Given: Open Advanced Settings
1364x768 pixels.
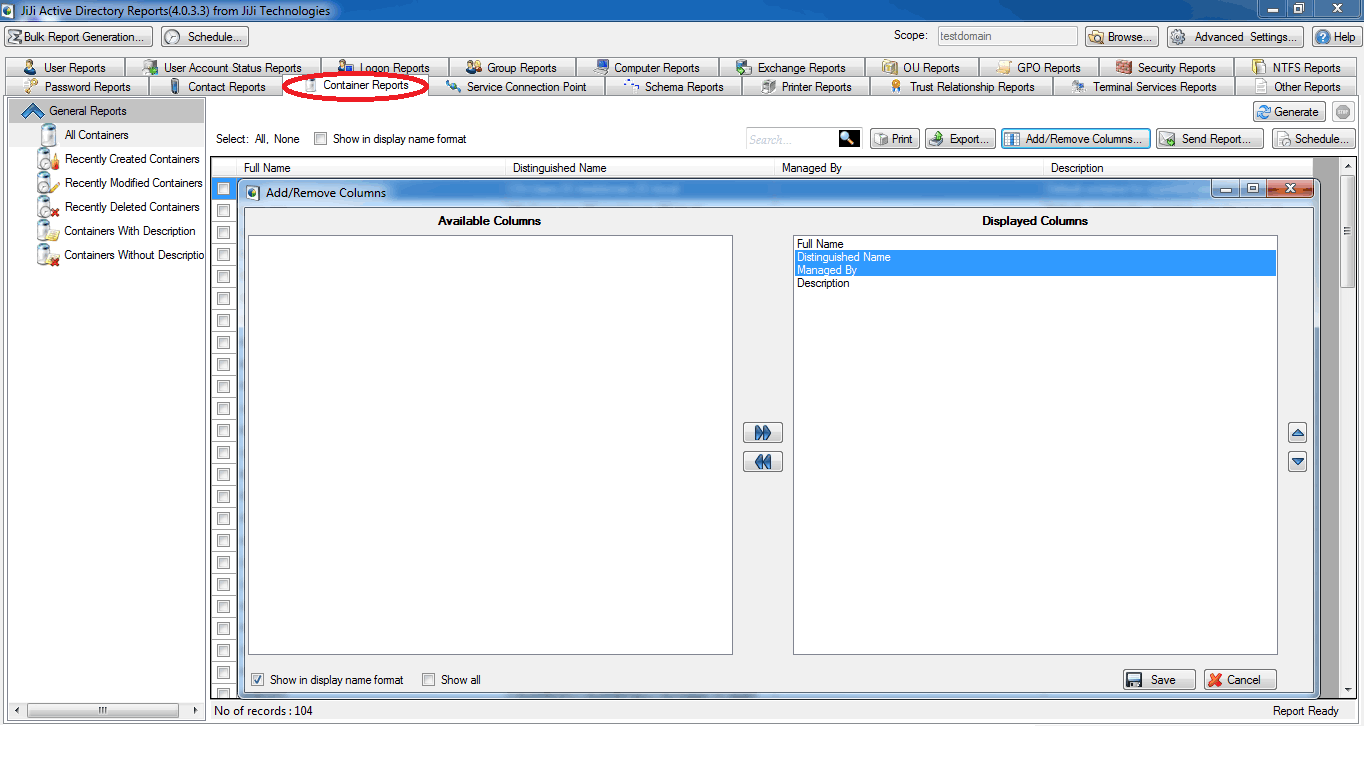Looking at the screenshot, I should click(1235, 37).
